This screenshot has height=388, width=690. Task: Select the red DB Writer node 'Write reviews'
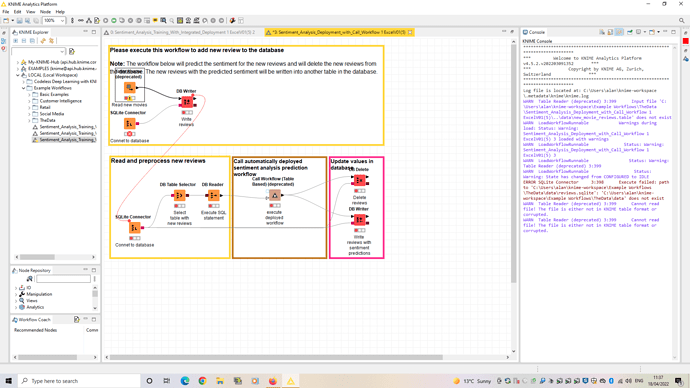coord(187,102)
